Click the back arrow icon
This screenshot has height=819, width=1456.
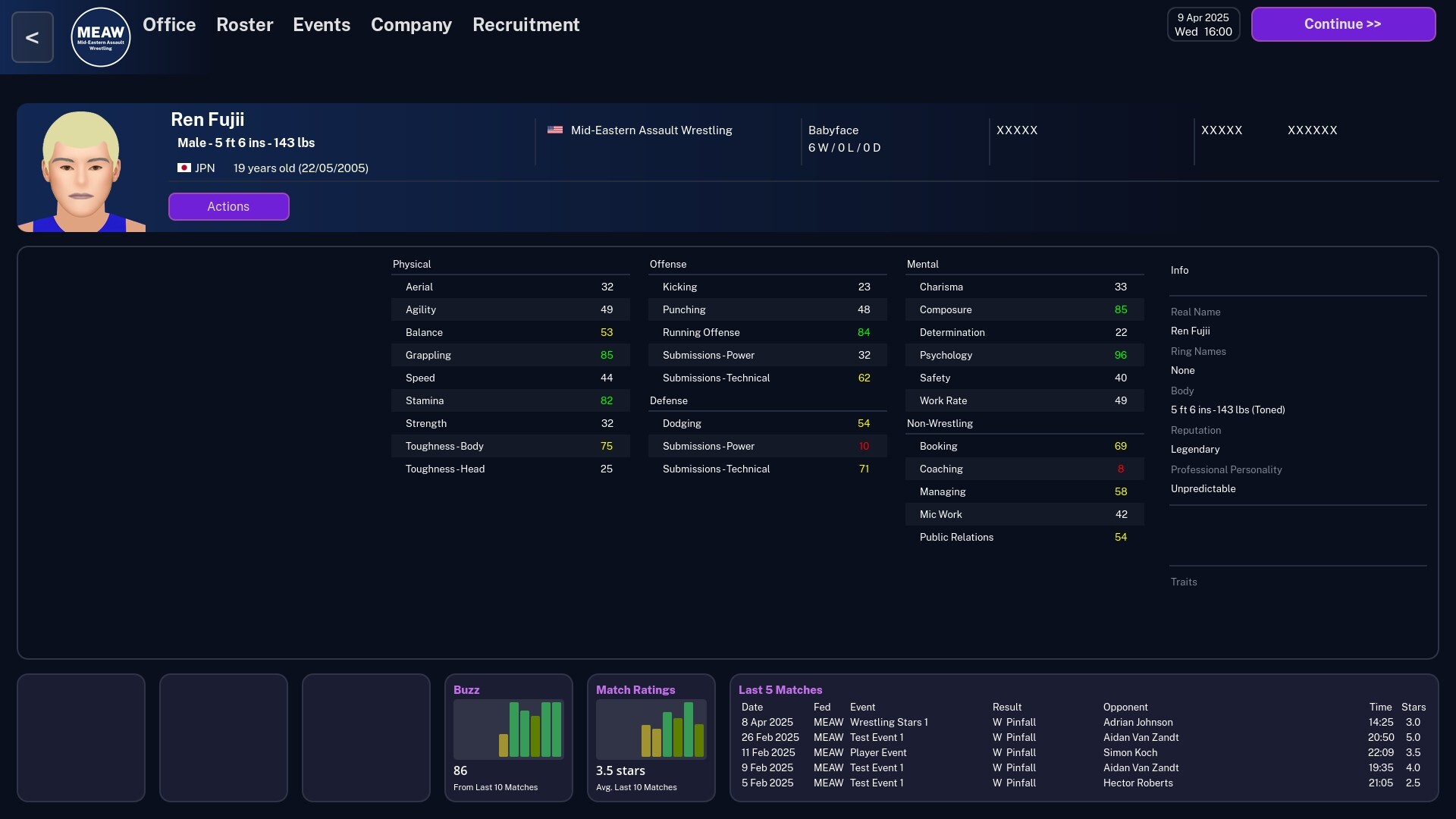(x=32, y=36)
